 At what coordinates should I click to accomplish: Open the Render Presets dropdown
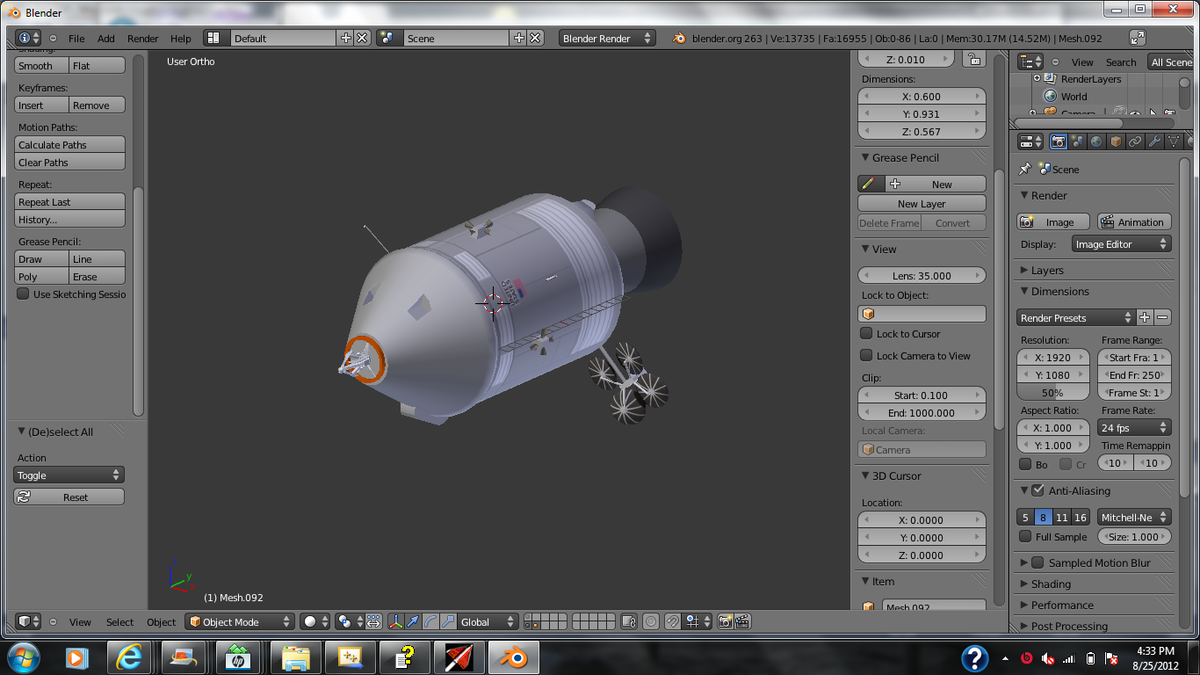tap(1076, 317)
